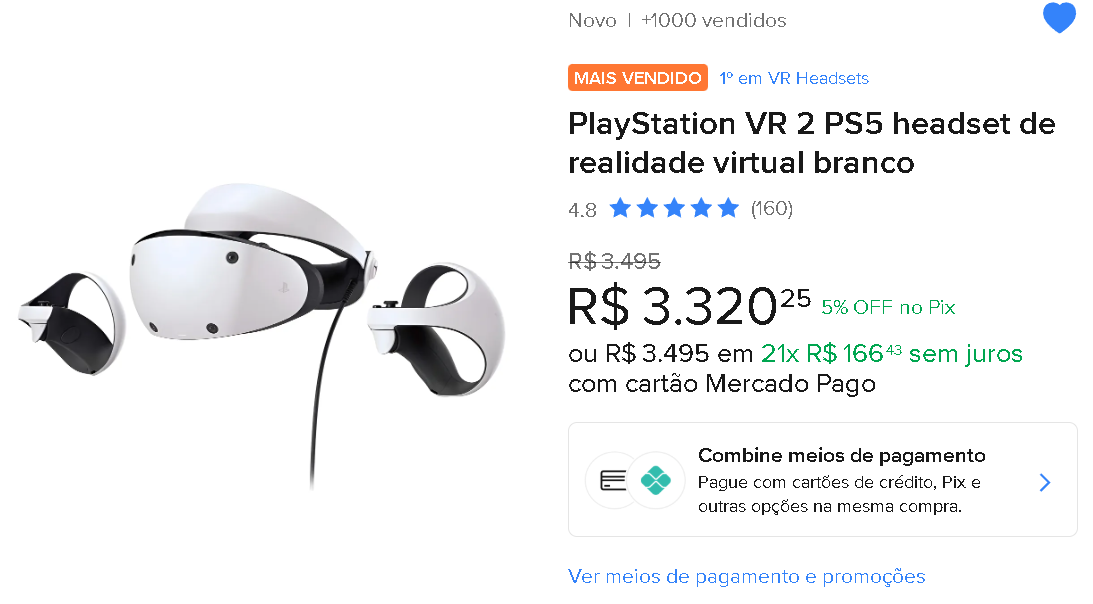The image size is (1093, 604).
Task: Click the green Pix icon
Action: (x=655, y=480)
